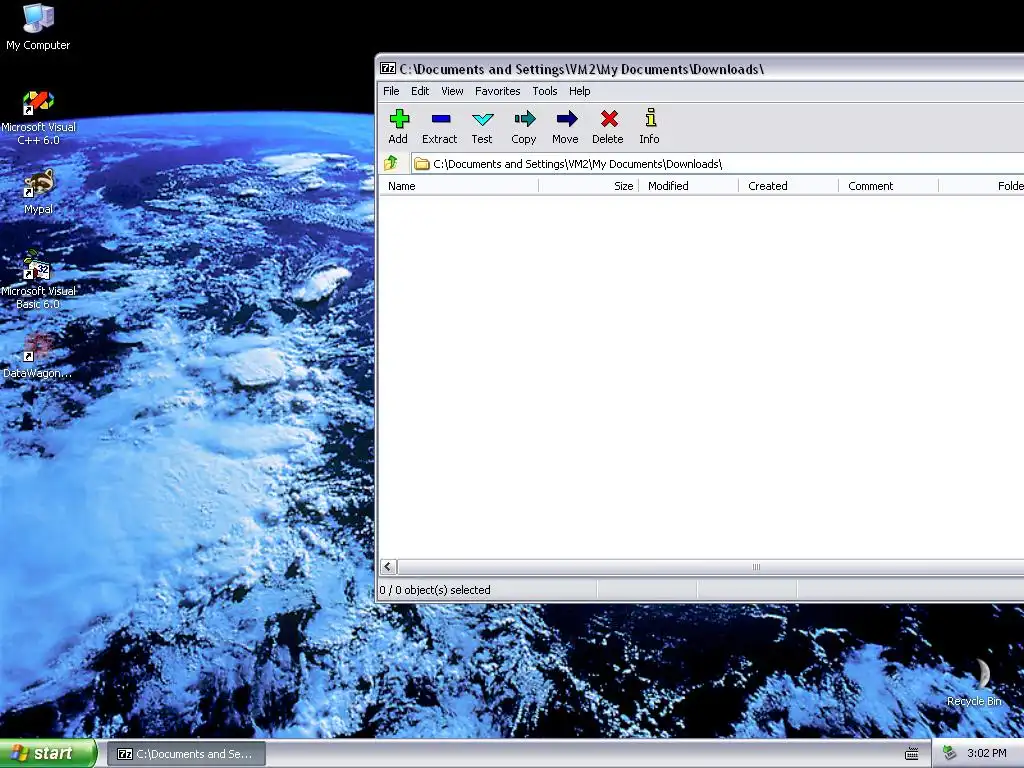Screen dimensions: 1024x768
Task: Choose the Copy toolbar button
Action: click(524, 126)
